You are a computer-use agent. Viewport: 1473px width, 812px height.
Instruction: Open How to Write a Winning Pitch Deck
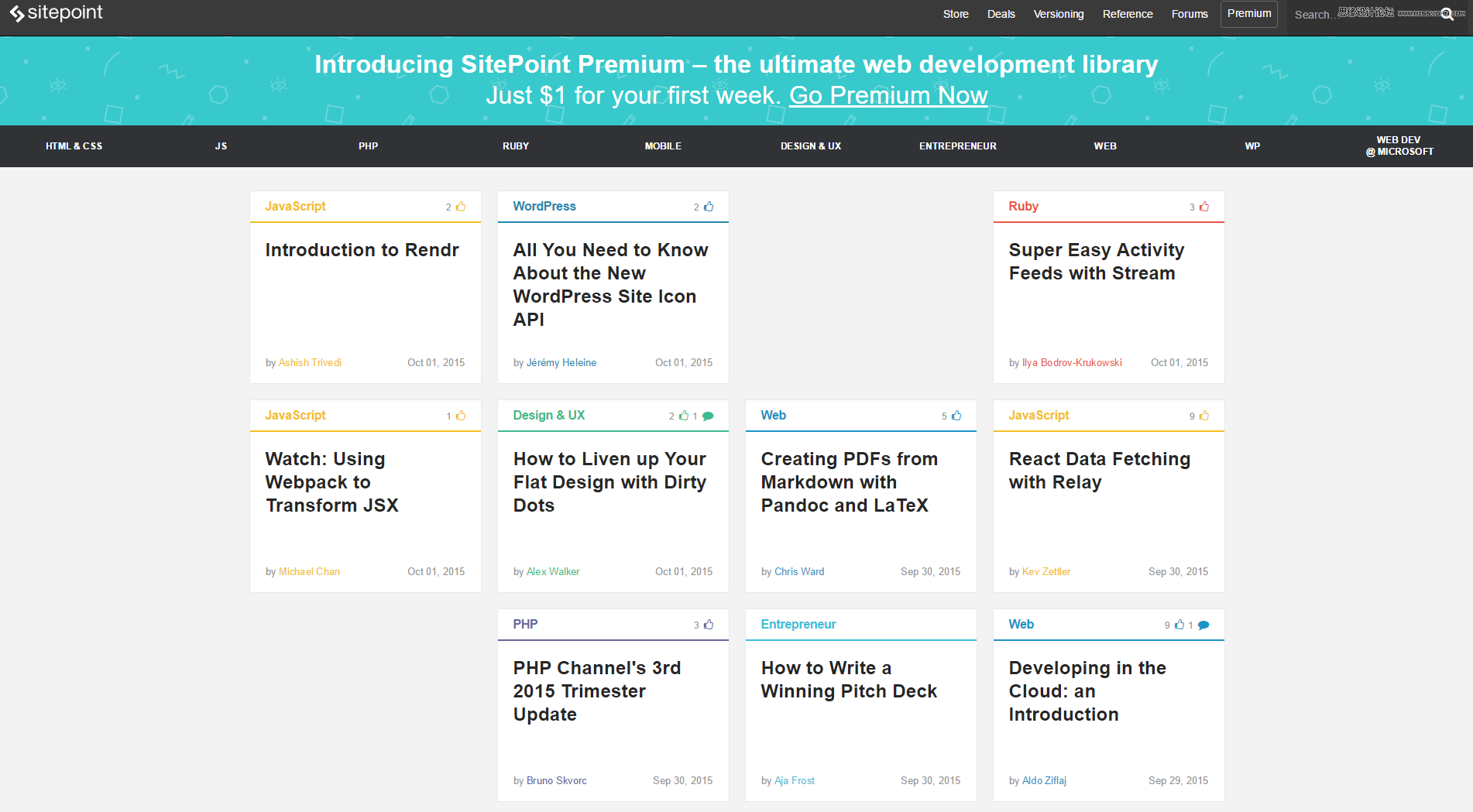click(849, 680)
